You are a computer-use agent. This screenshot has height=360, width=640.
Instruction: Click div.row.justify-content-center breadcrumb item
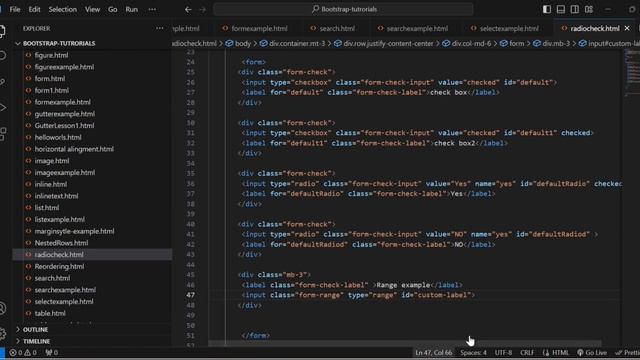(x=384, y=43)
